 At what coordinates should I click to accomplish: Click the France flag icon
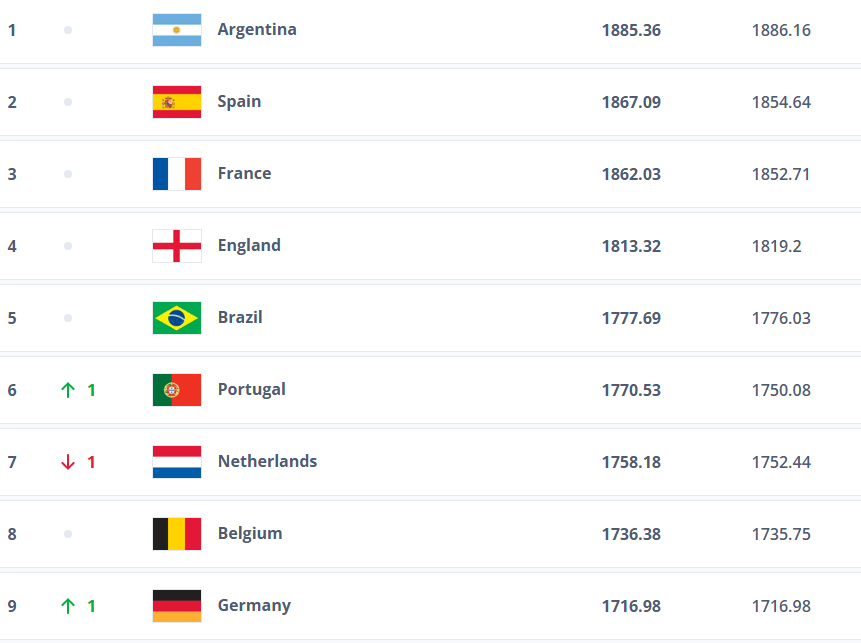pyautogui.click(x=176, y=173)
